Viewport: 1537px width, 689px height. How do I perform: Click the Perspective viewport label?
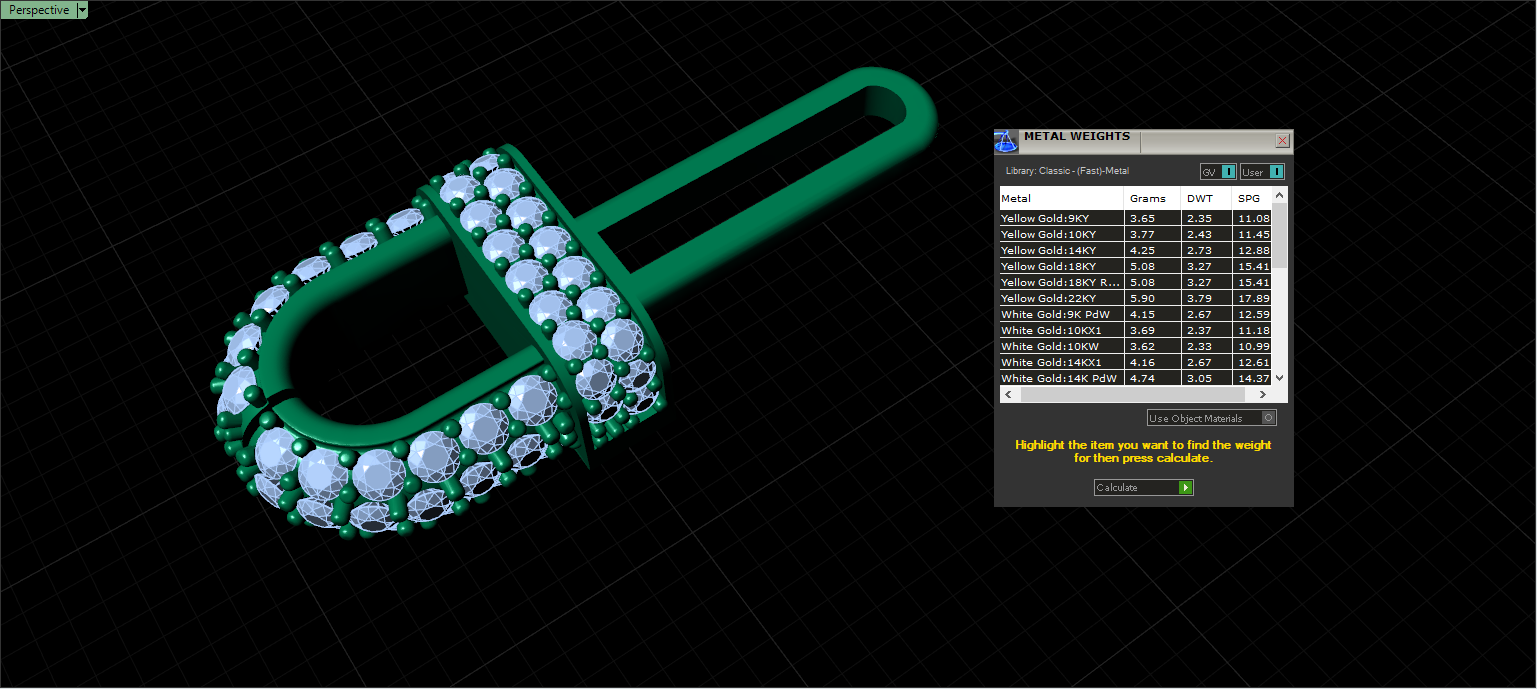[39, 10]
